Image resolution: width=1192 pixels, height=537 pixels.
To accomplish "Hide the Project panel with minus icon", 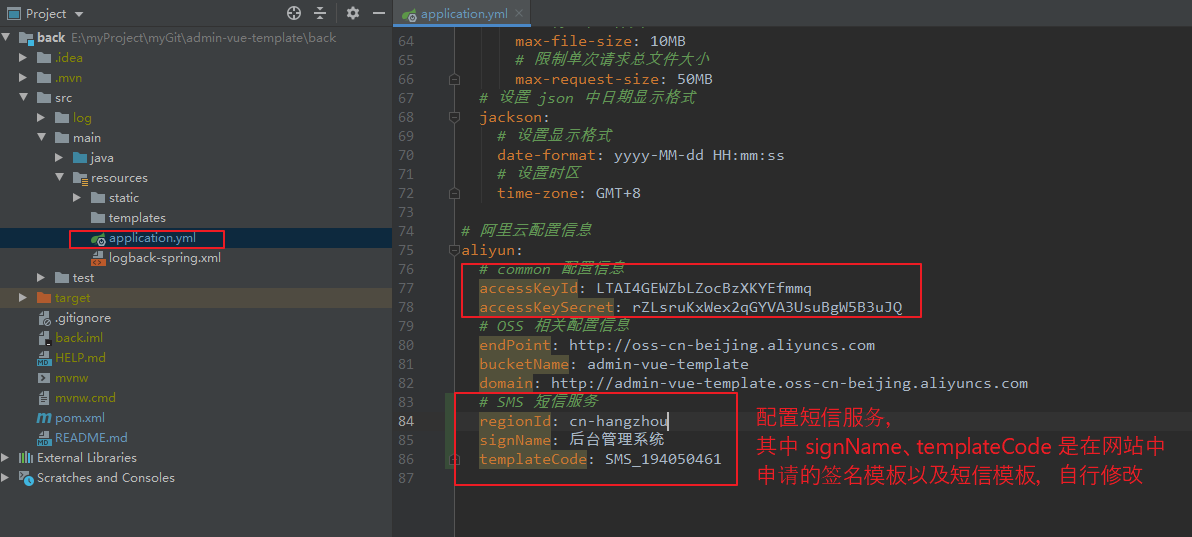I will click(379, 13).
